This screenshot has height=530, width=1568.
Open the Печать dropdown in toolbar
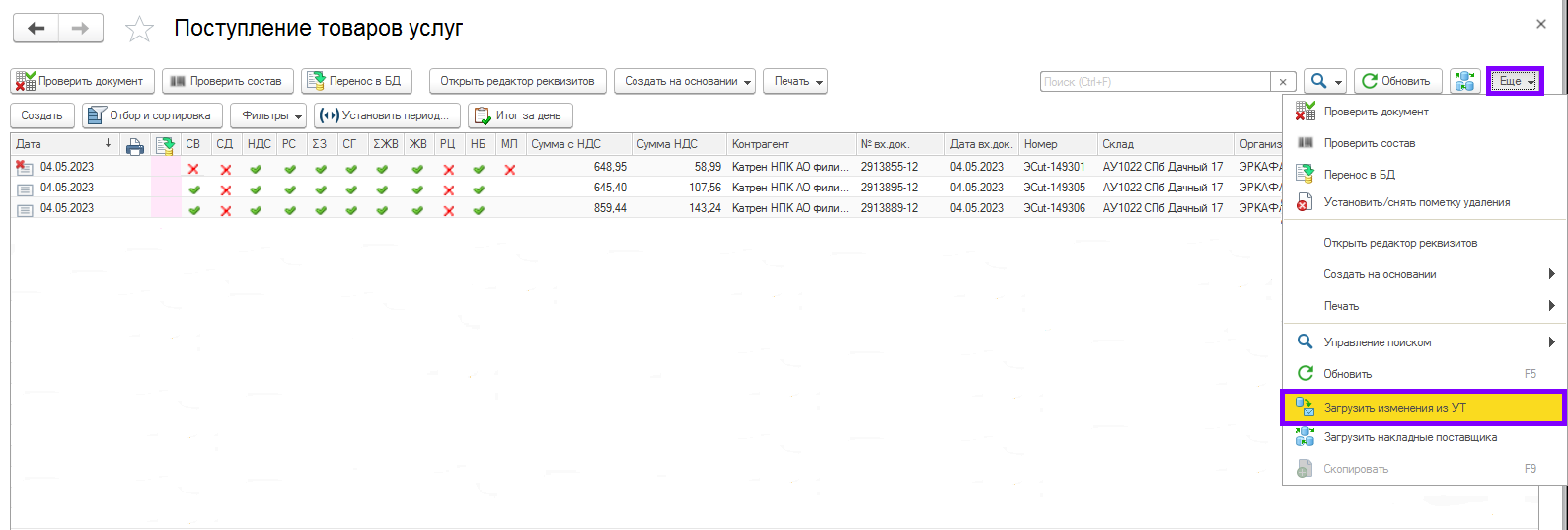[x=794, y=82]
